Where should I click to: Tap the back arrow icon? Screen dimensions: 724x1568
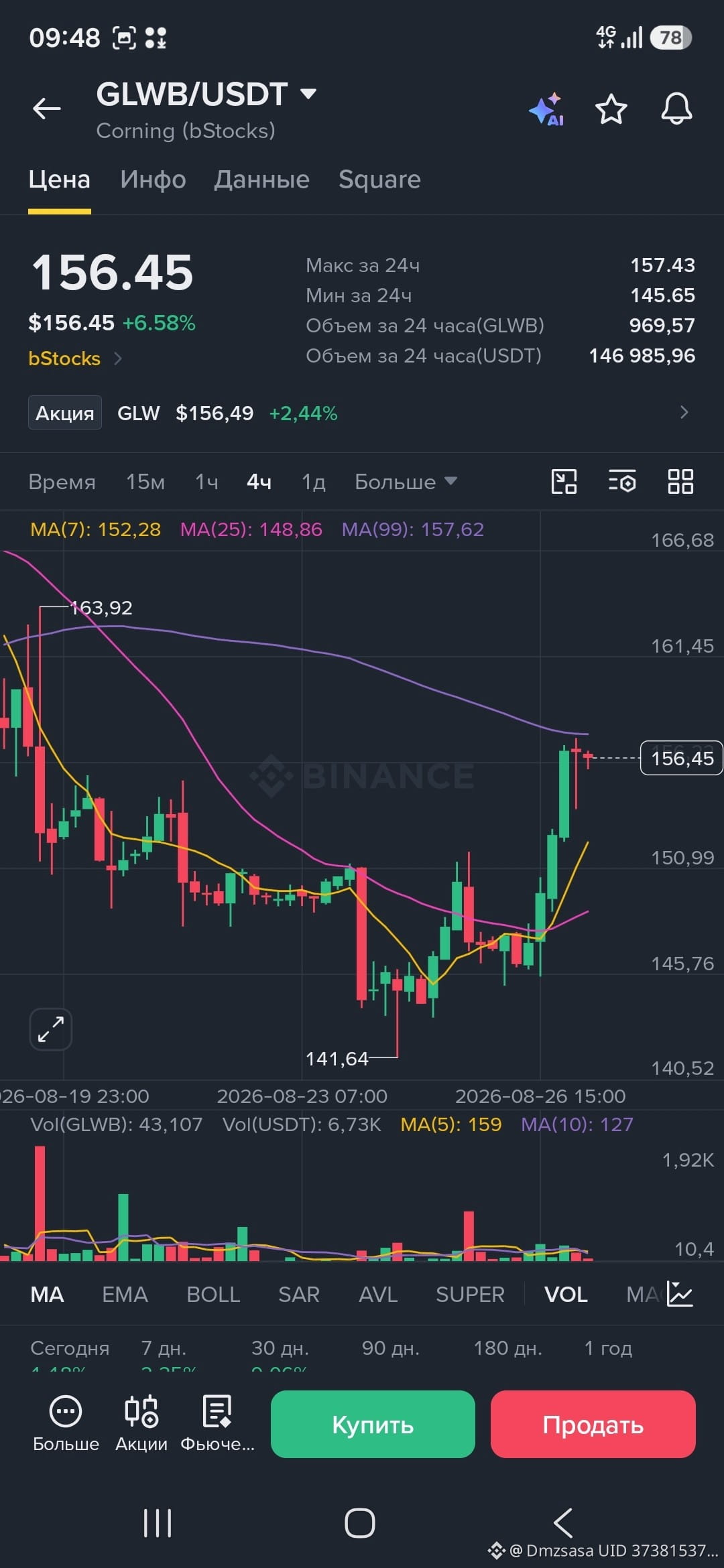47,108
